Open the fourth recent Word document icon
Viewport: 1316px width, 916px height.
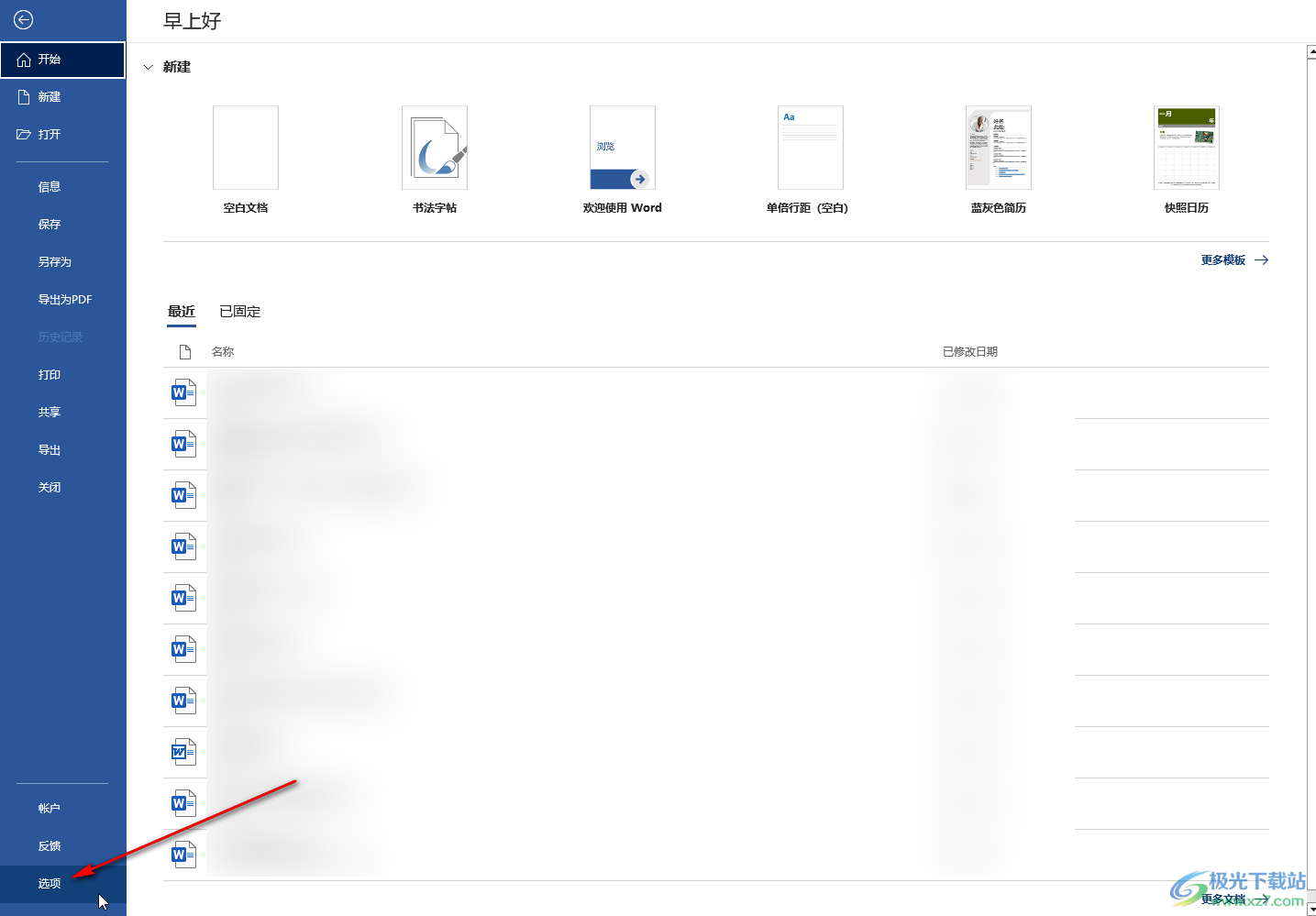(184, 546)
